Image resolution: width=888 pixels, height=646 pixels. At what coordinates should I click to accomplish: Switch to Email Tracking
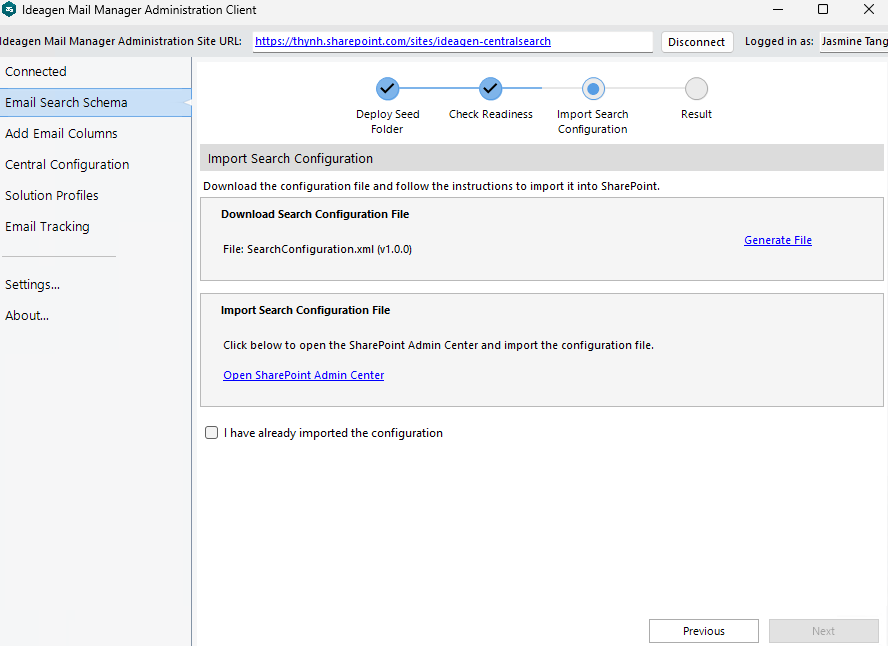click(x=95, y=227)
